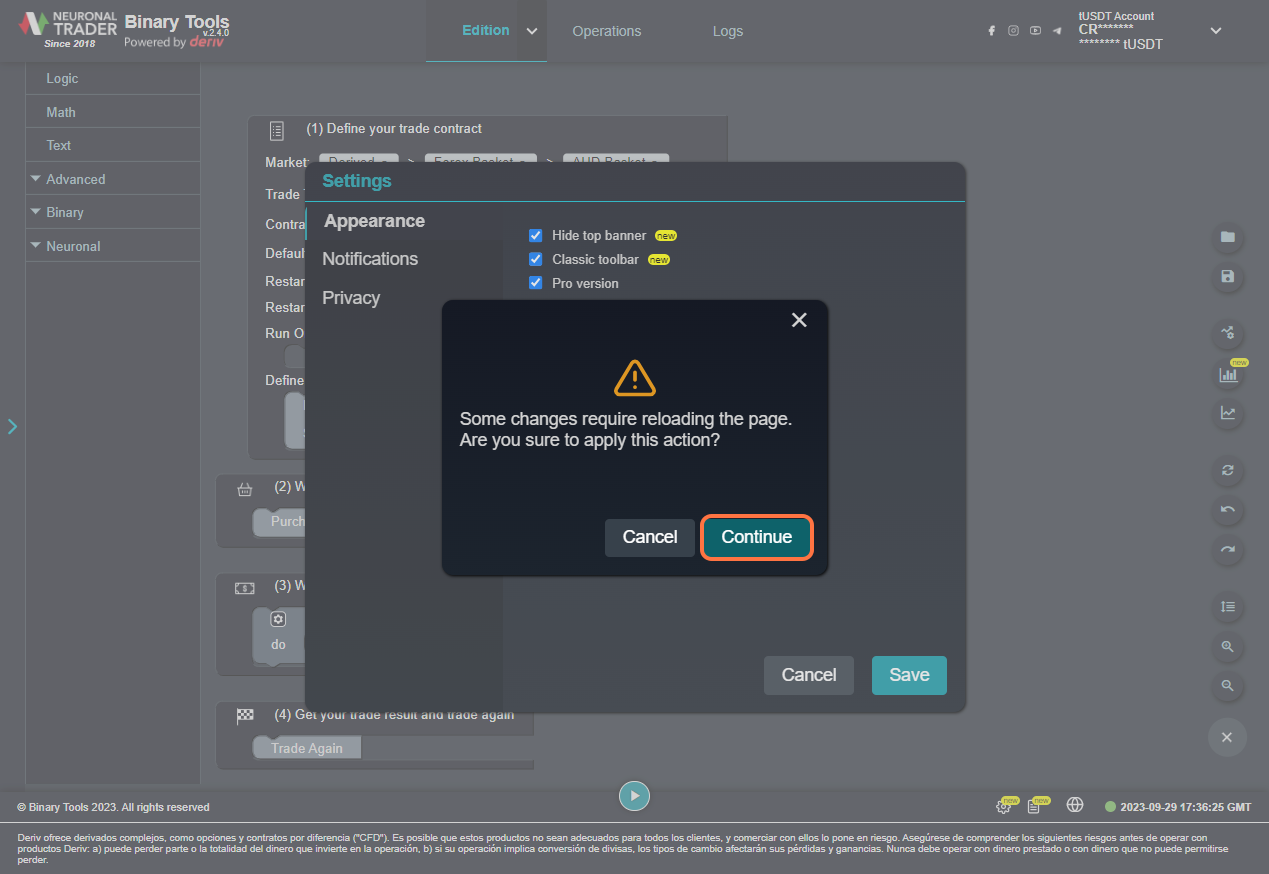Close the warning dialog with the X
Screen dimensions: 1269x874
click(798, 320)
